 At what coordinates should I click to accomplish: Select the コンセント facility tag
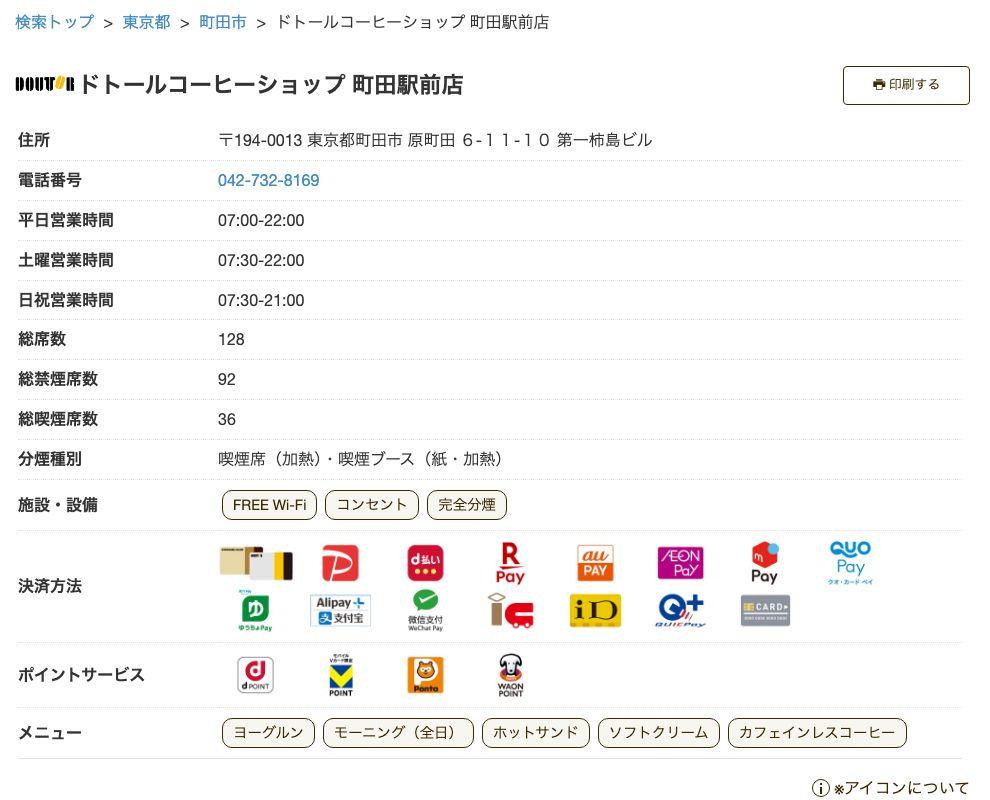372,505
